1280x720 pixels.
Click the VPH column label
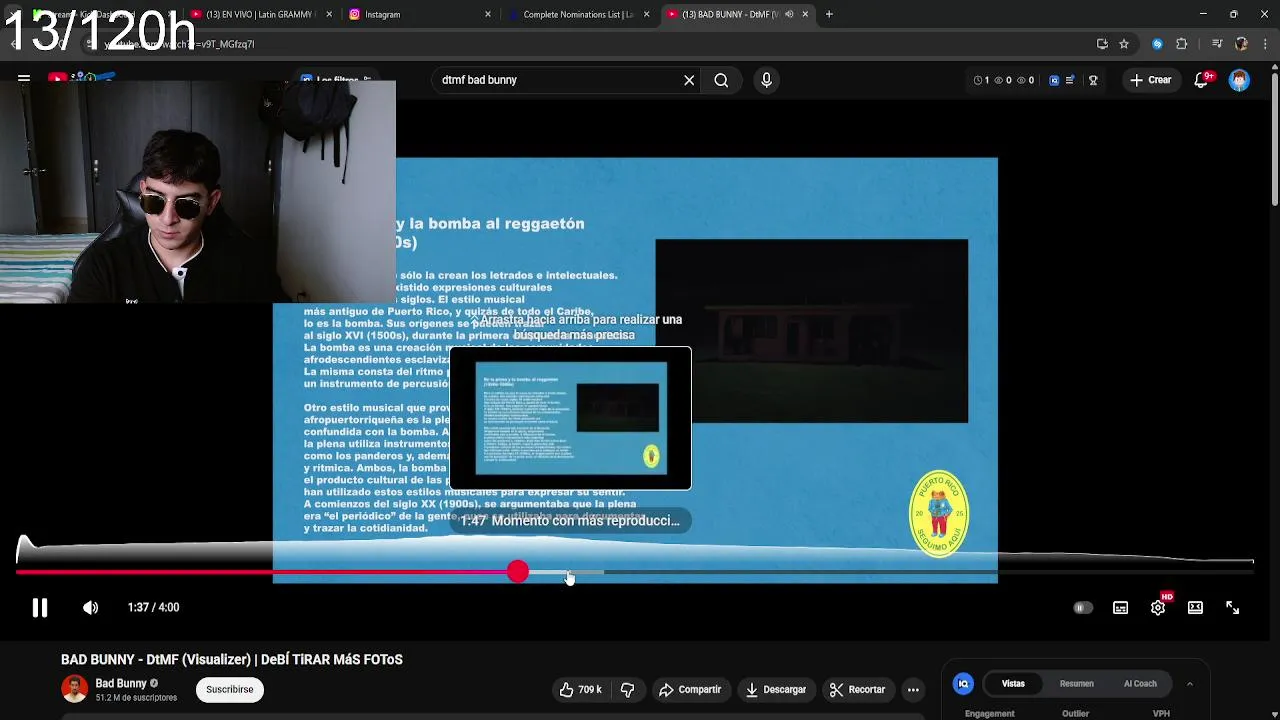coord(1161,714)
